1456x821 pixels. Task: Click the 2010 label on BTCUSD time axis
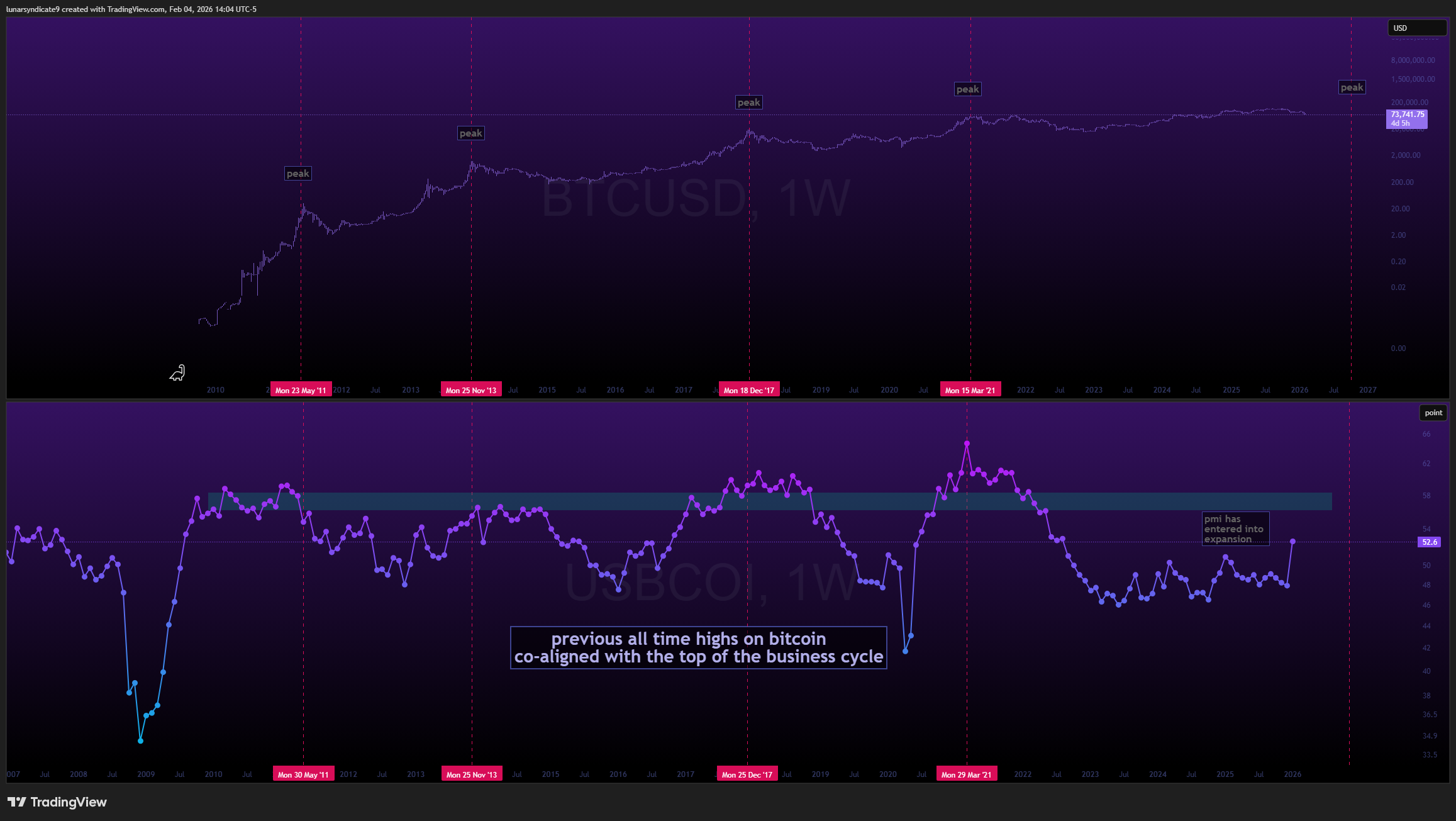point(216,390)
